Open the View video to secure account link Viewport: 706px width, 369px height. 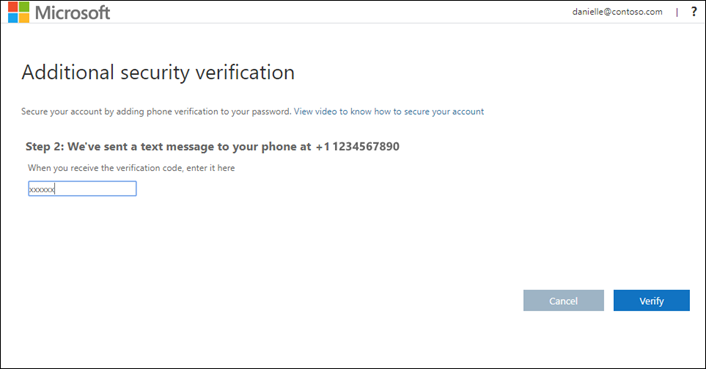[x=389, y=112]
